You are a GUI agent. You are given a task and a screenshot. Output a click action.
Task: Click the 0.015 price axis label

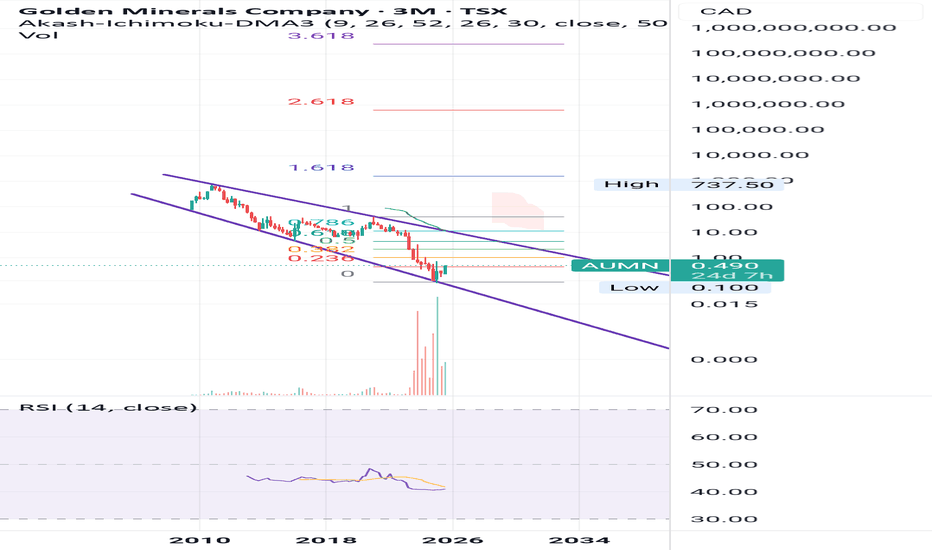725,304
